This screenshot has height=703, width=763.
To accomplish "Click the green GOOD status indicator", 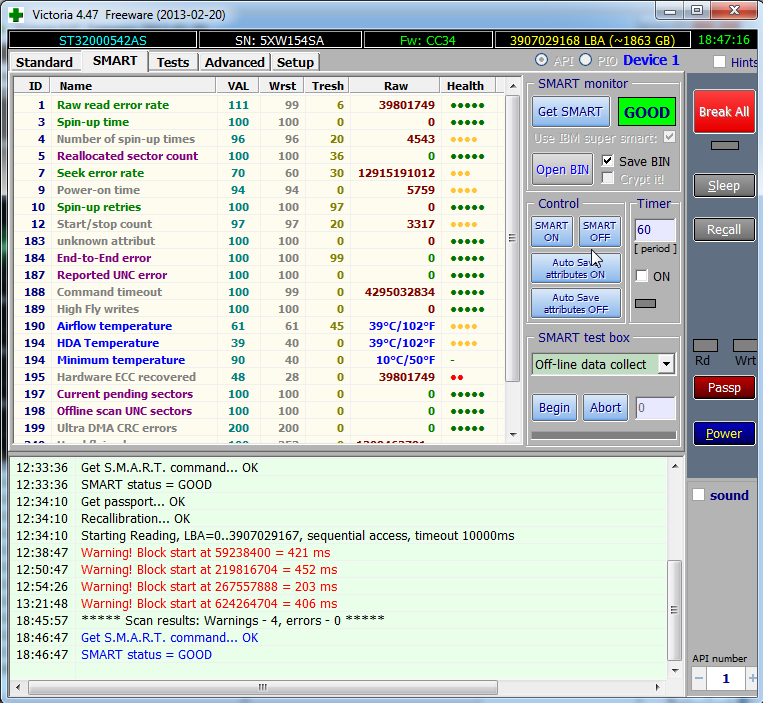I will coord(647,112).
